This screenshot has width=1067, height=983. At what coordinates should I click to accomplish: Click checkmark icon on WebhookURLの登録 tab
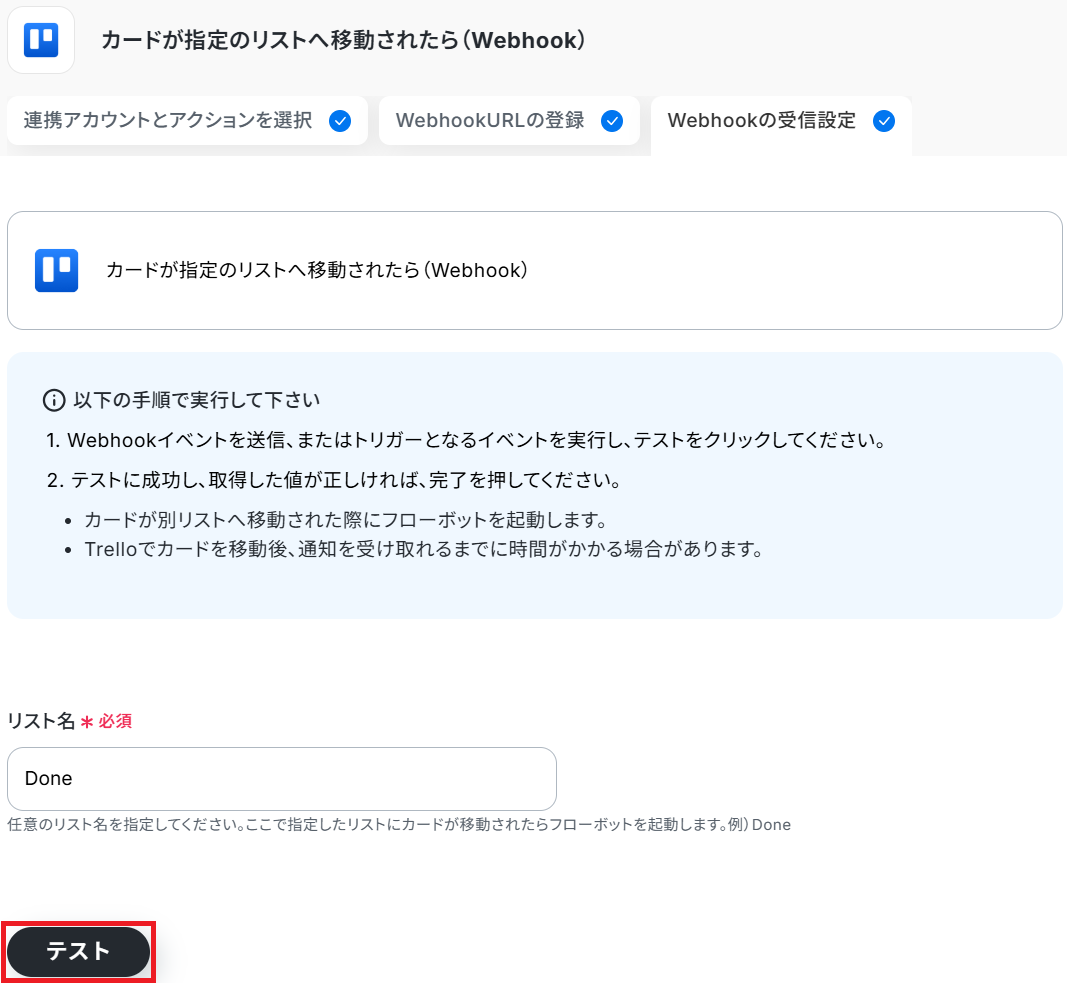[612, 121]
